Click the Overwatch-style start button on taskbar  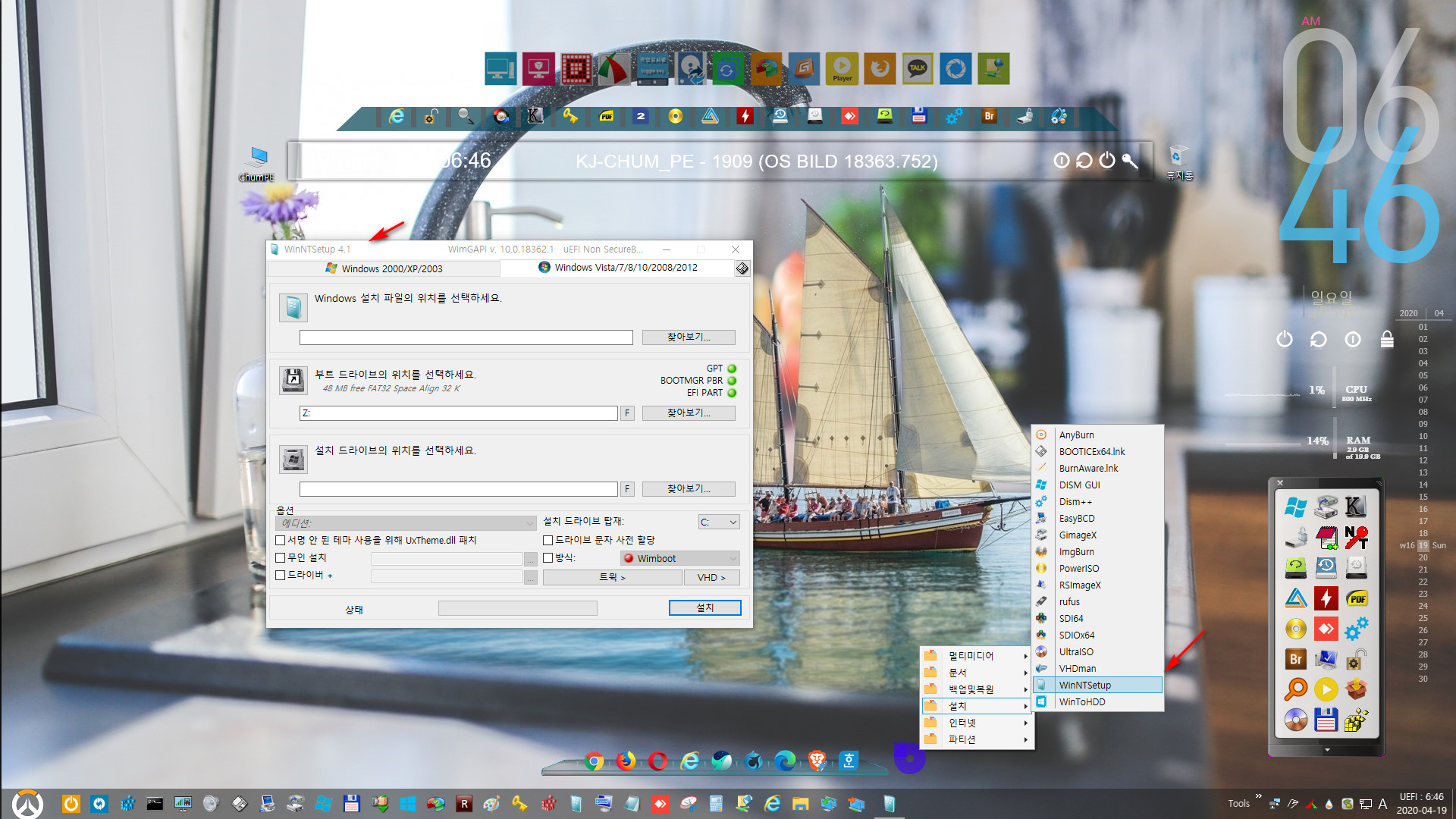tap(28, 804)
